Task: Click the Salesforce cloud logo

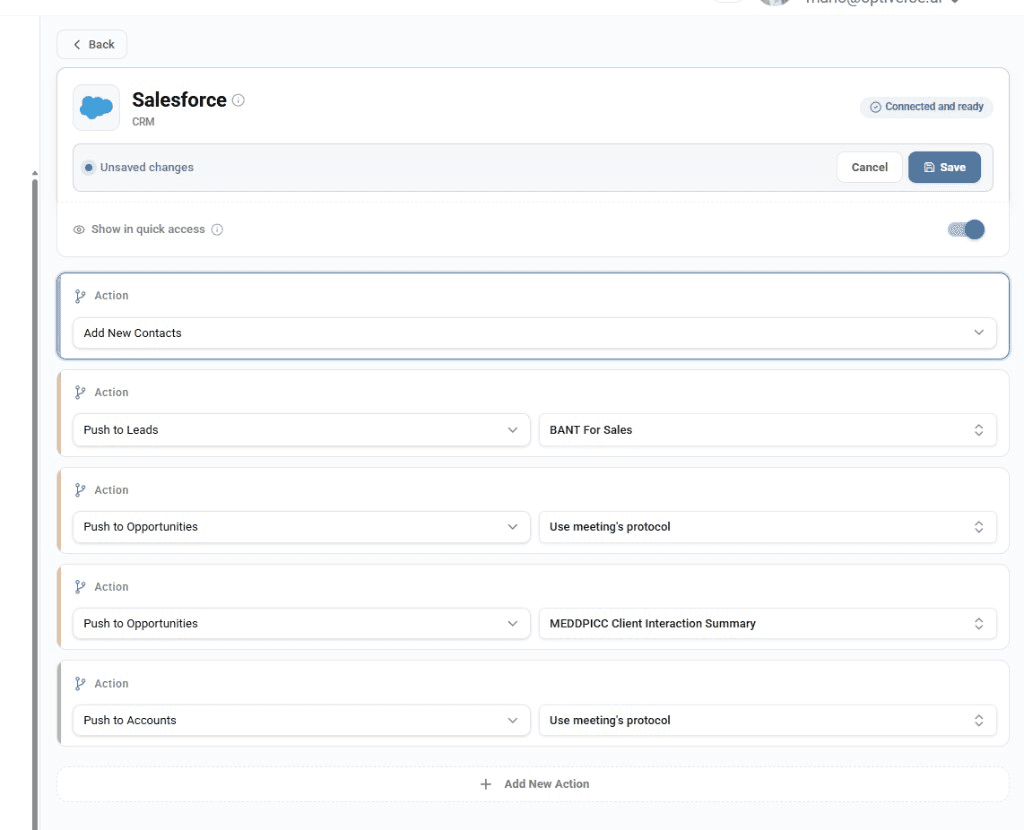Action: tap(96, 107)
